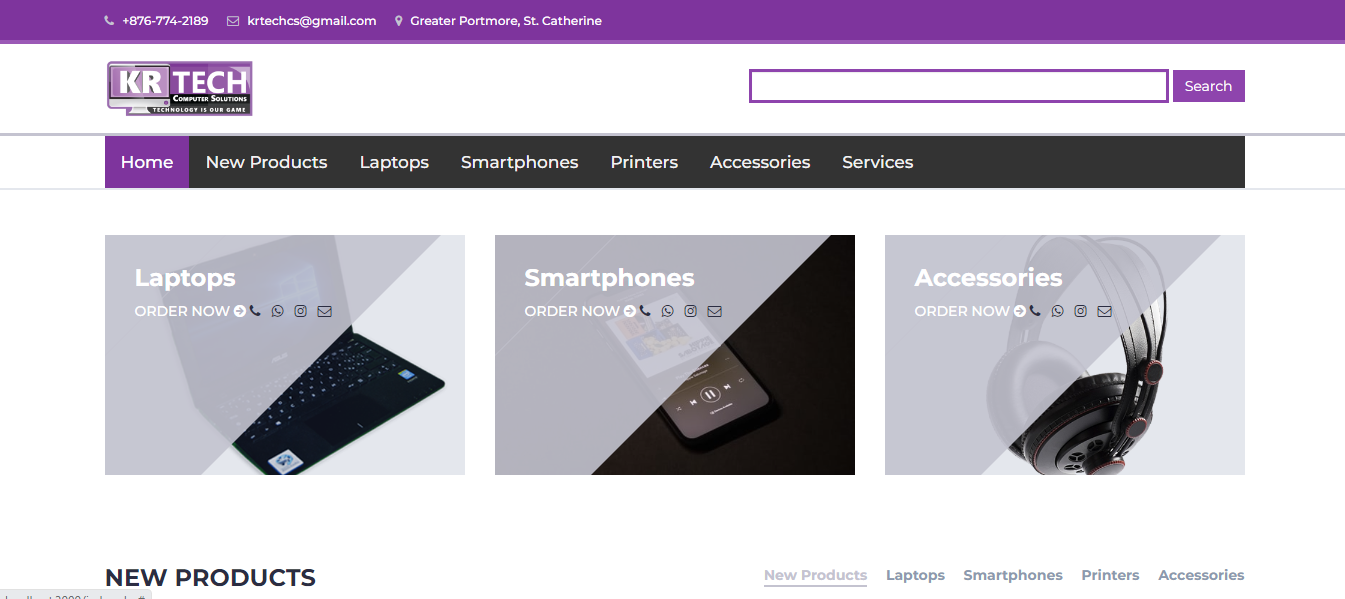Click the WhatsApp icon under Laptops

[278, 311]
